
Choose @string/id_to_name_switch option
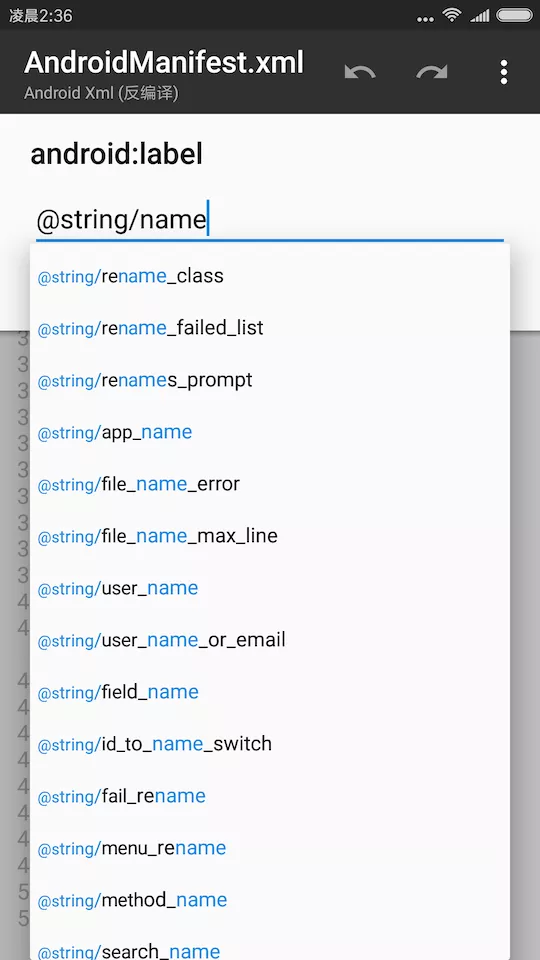click(270, 744)
